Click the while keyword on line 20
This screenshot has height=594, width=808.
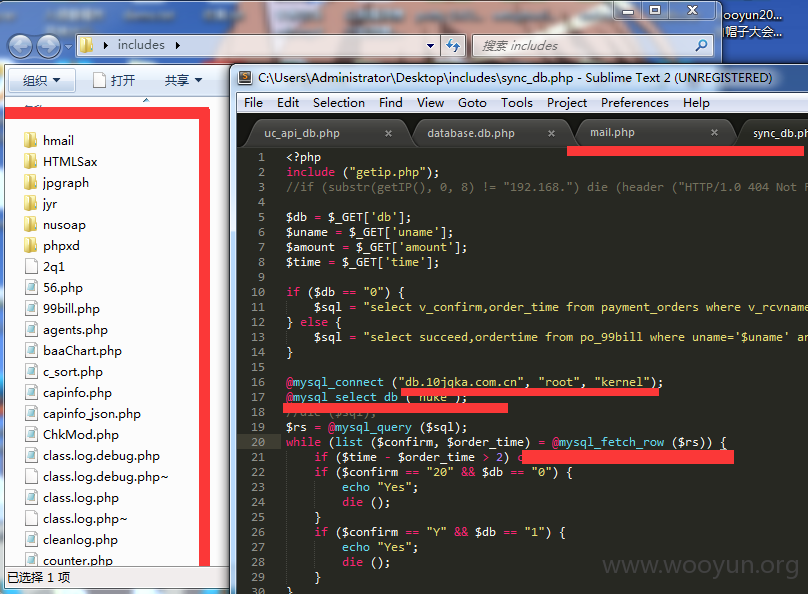(x=304, y=442)
